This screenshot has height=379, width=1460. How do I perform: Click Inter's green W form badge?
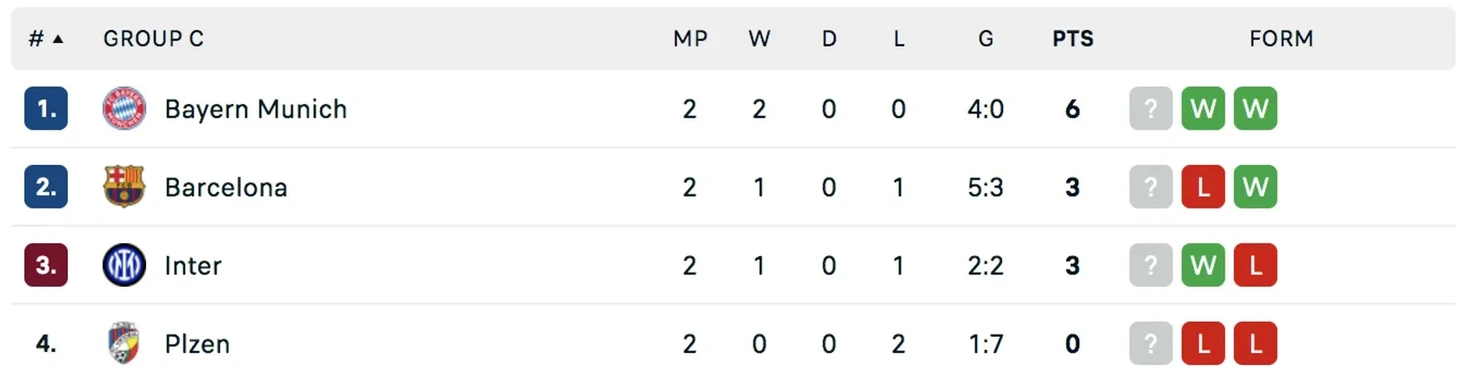[x=1203, y=265]
